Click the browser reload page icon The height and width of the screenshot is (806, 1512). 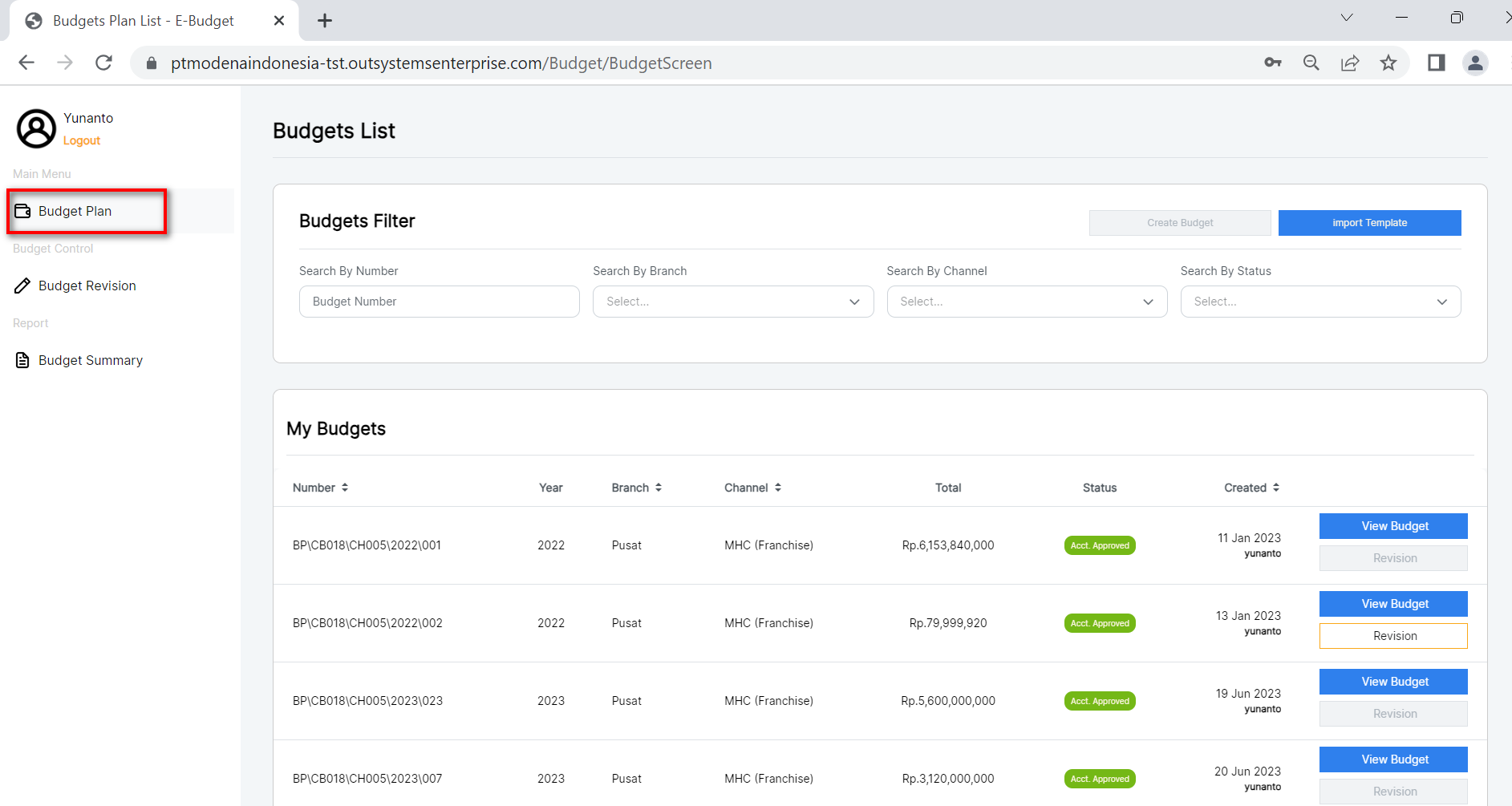pos(103,63)
